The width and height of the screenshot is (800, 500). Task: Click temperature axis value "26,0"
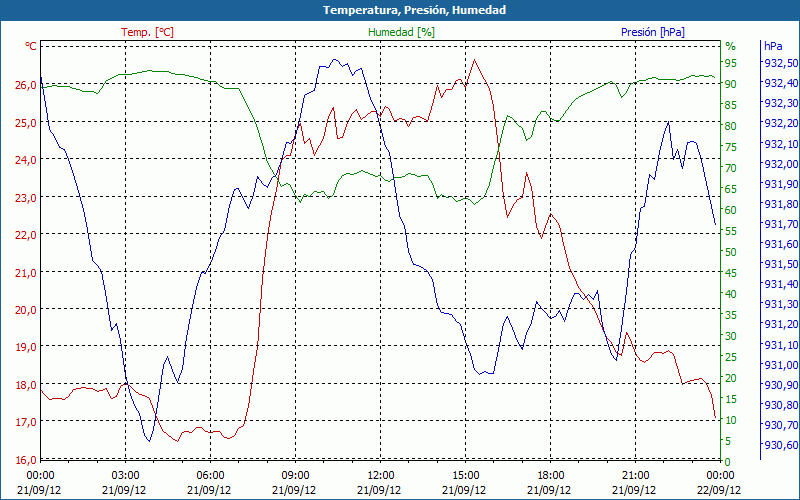coord(25,85)
